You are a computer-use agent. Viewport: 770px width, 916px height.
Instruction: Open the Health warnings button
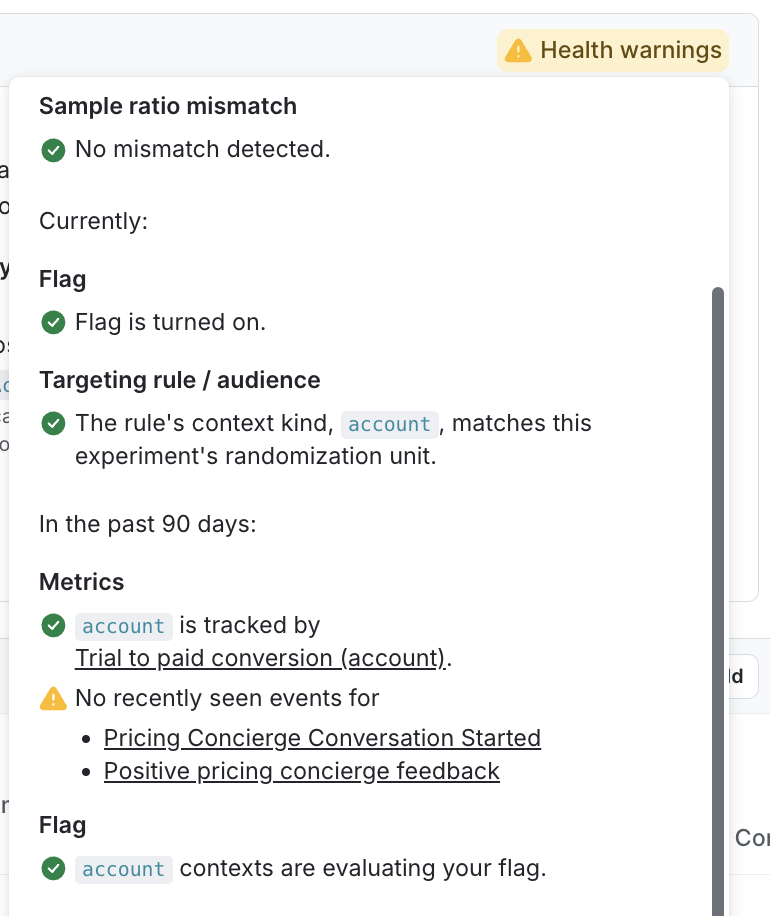pos(613,51)
